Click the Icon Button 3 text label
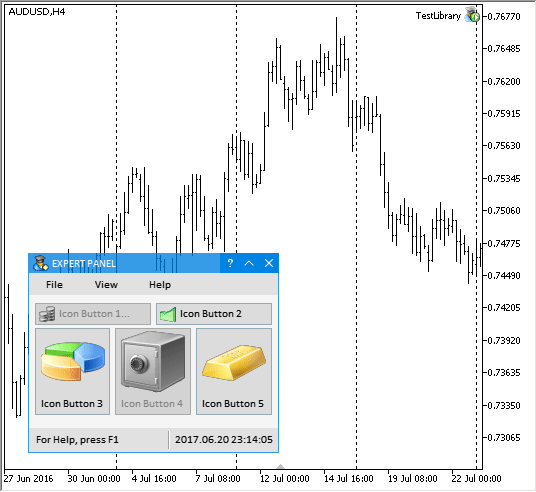This screenshot has width=536, height=492. (x=72, y=404)
